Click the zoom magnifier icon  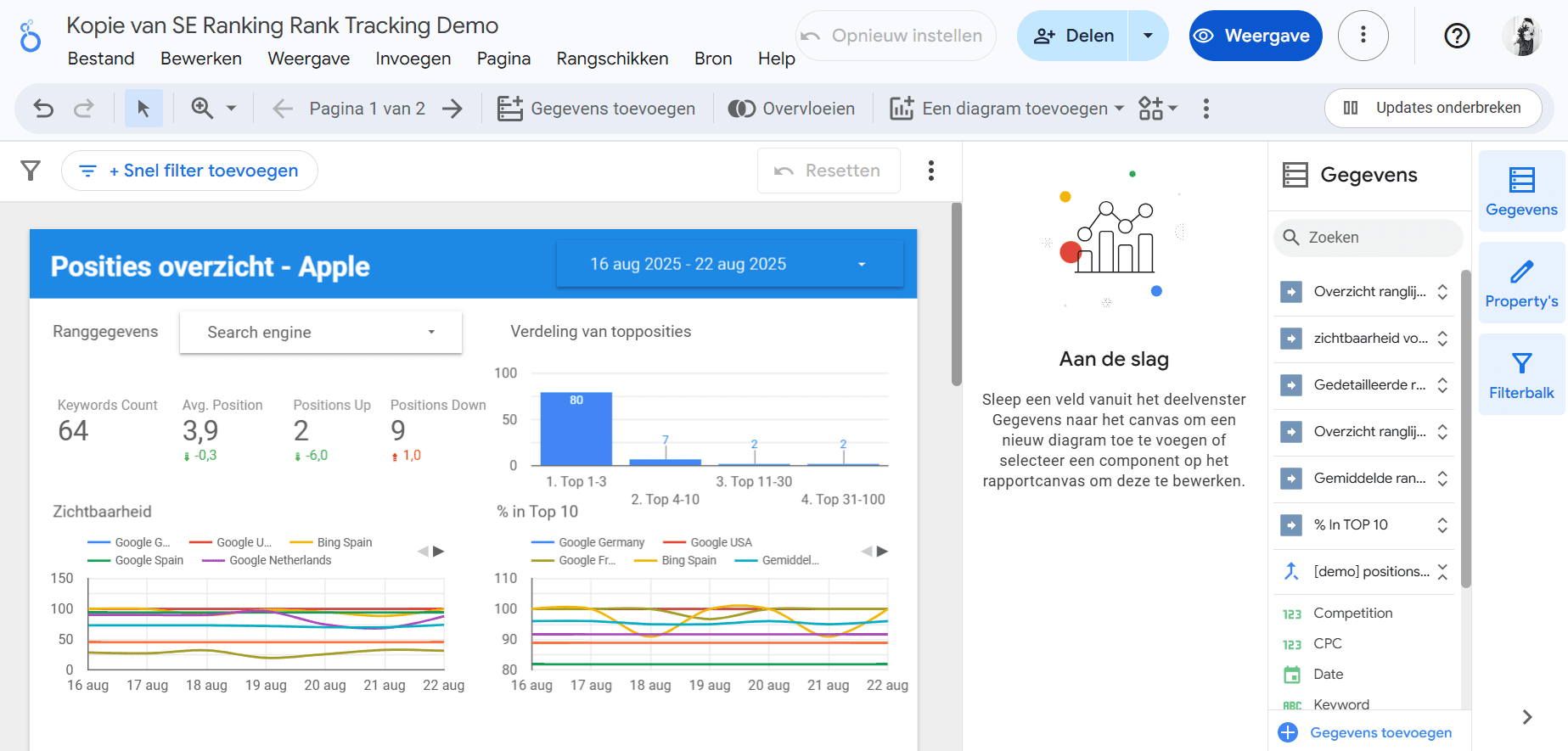202,109
